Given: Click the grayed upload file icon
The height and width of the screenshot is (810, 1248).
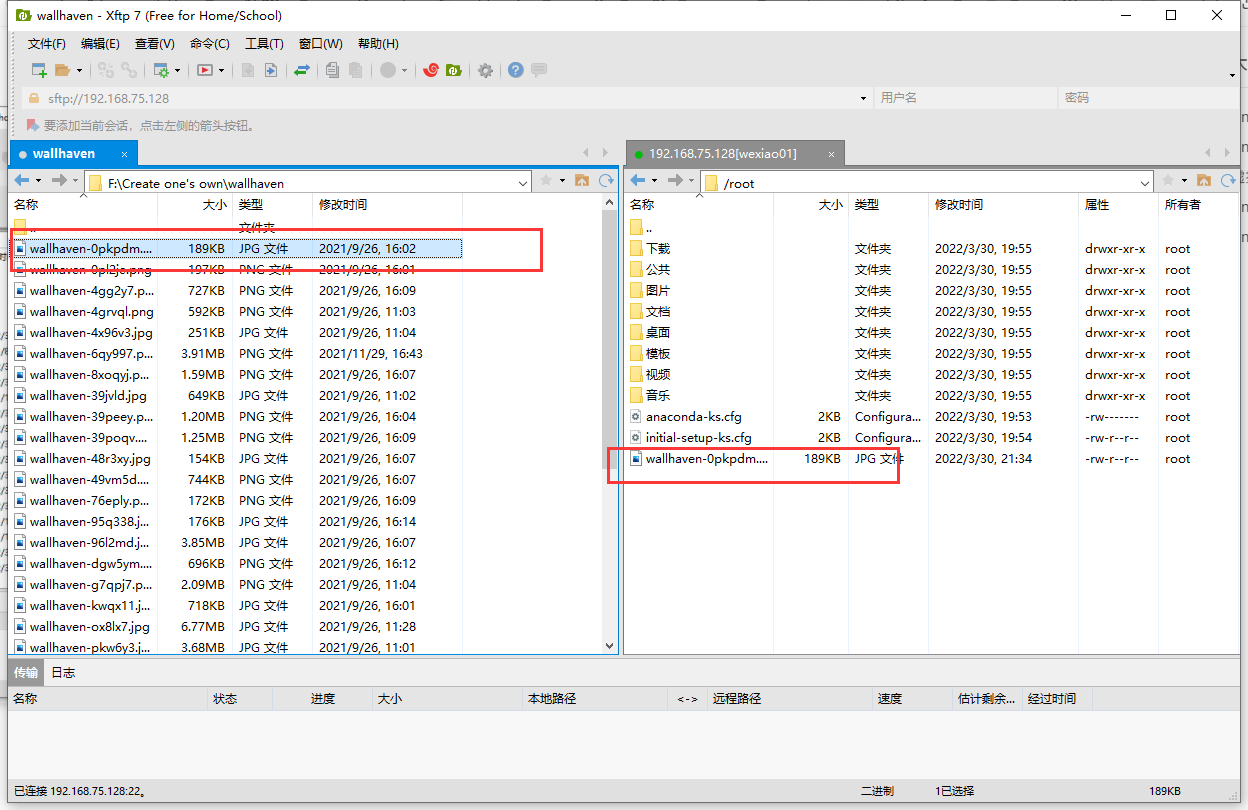Looking at the screenshot, I should coord(247,70).
